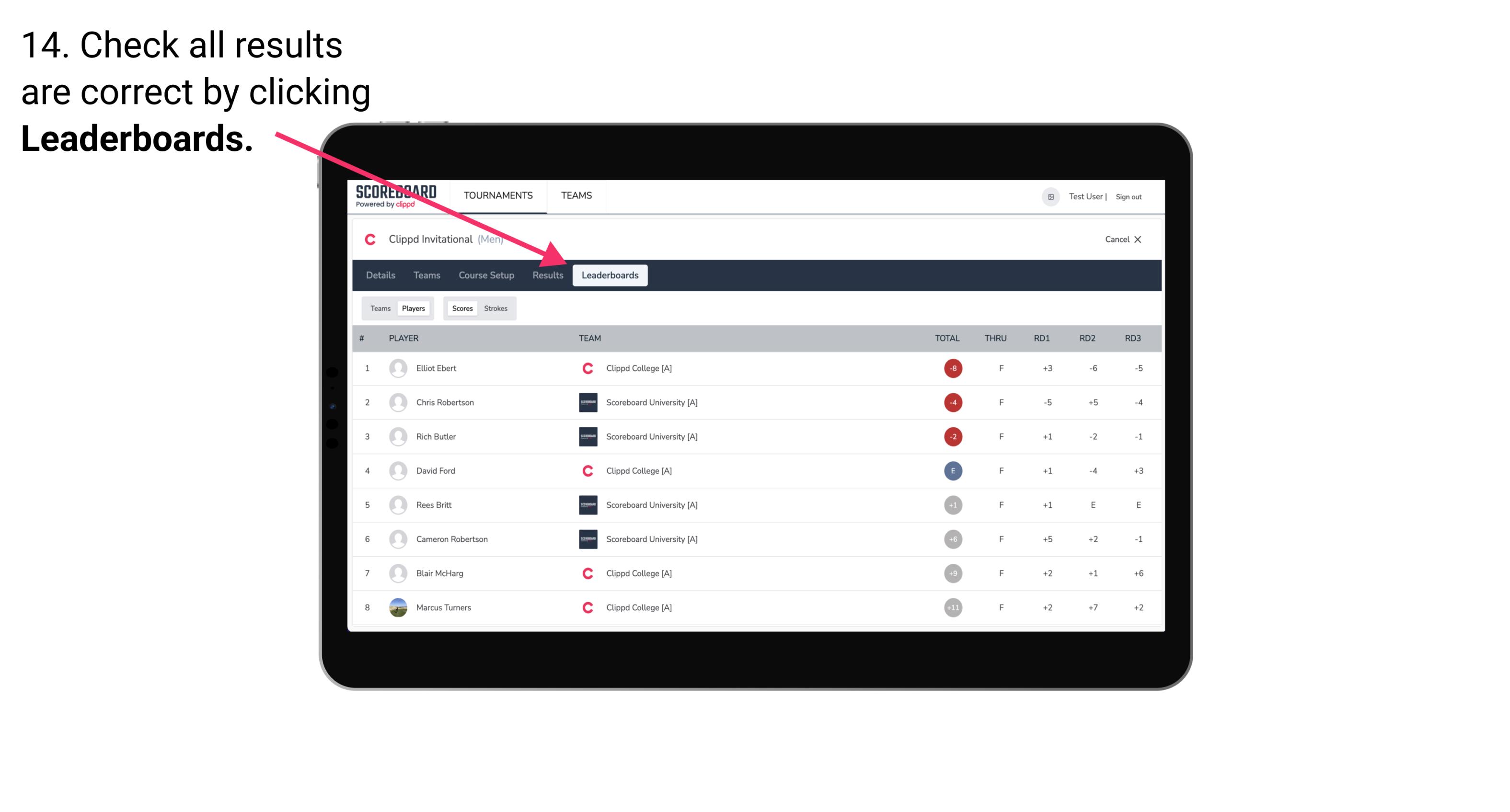The height and width of the screenshot is (812, 1510).
Task: Toggle the Scores filter button
Action: pos(461,308)
